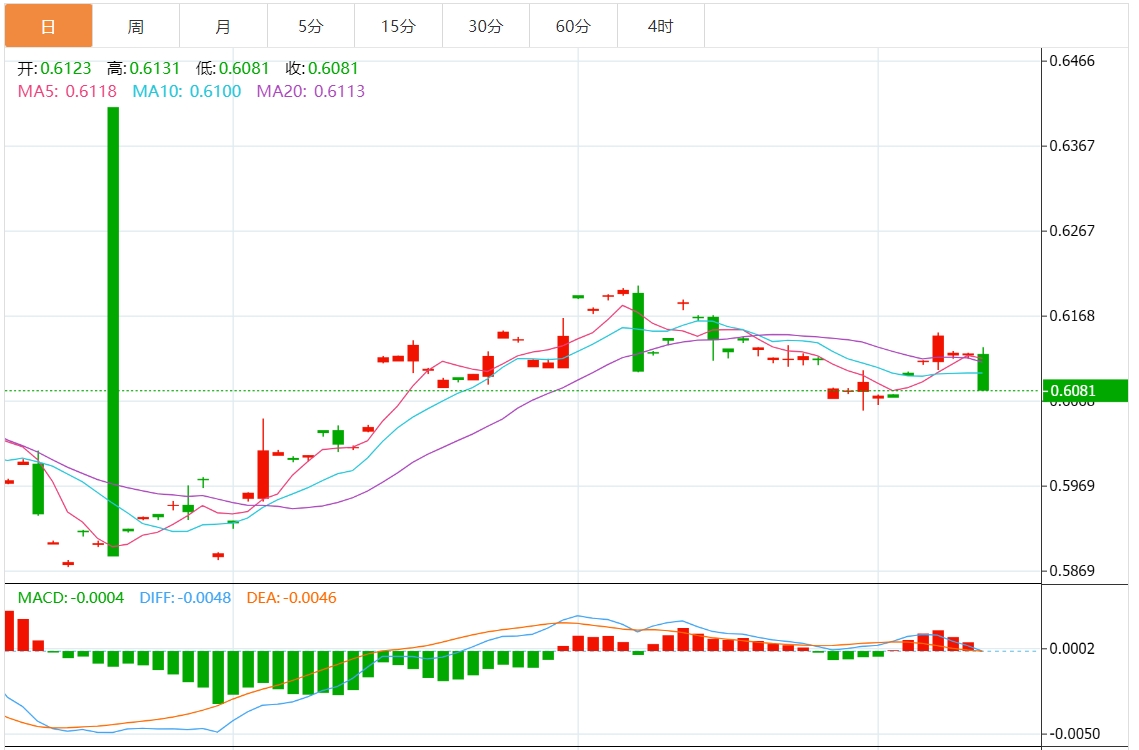
Task: Click the tallest green candlestick spike
Action: click(x=113, y=331)
